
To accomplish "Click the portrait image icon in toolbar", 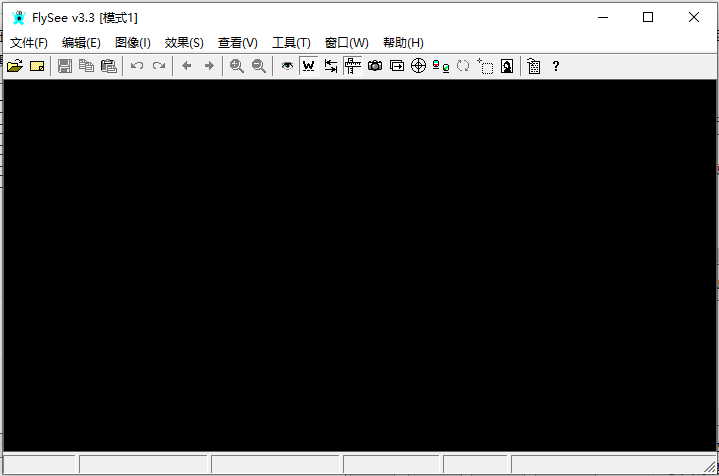I will tap(507, 66).
